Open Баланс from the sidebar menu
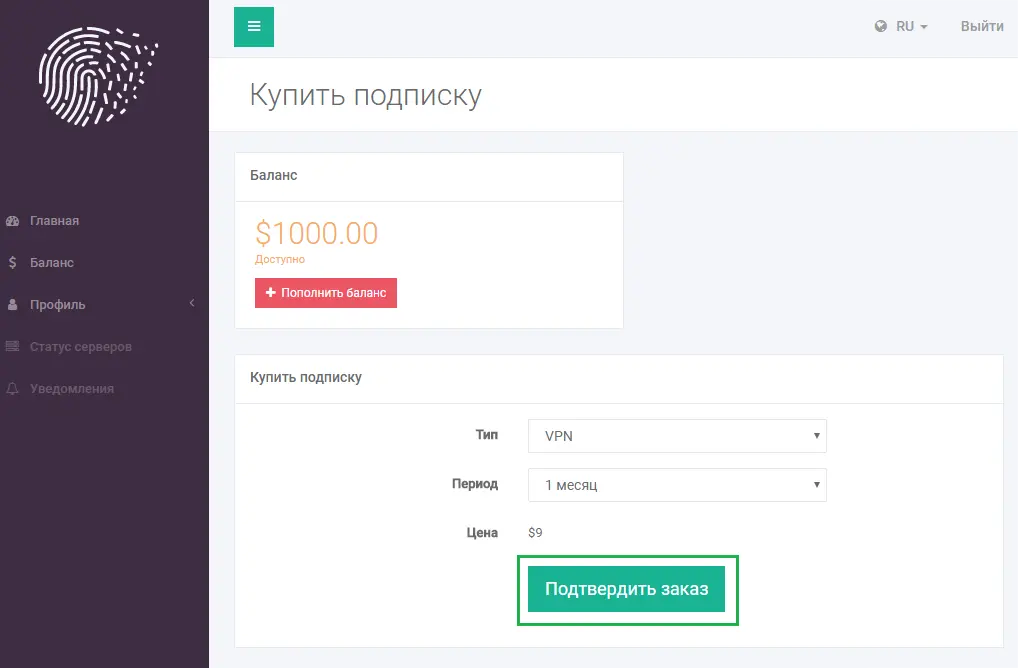Viewport: 1018px width, 668px height. (x=52, y=262)
